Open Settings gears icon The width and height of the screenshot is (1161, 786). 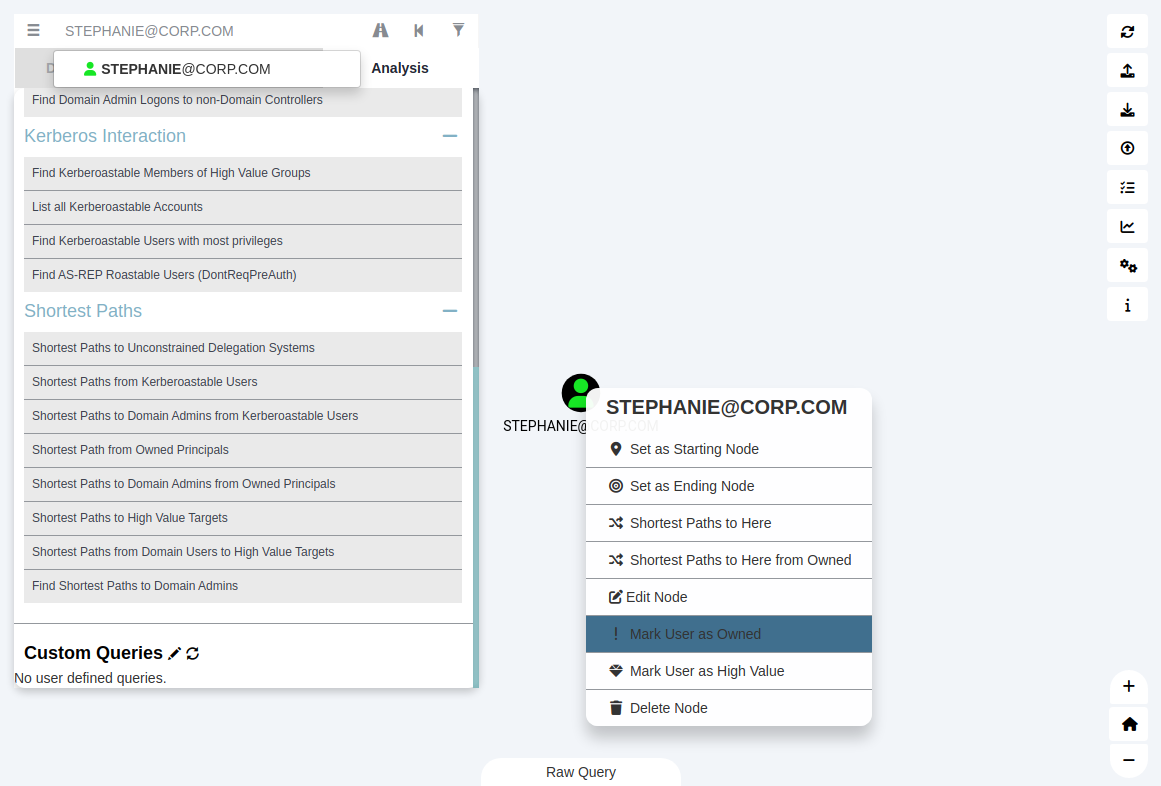coord(1127,265)
